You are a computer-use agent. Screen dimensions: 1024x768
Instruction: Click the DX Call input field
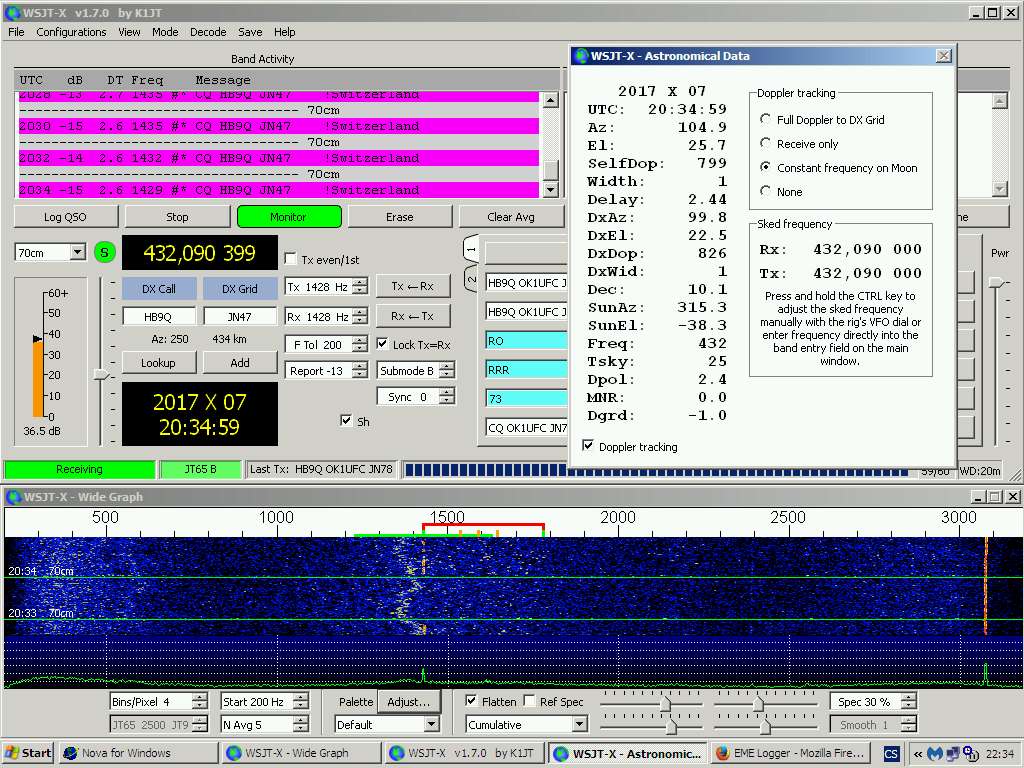[159, 316]
